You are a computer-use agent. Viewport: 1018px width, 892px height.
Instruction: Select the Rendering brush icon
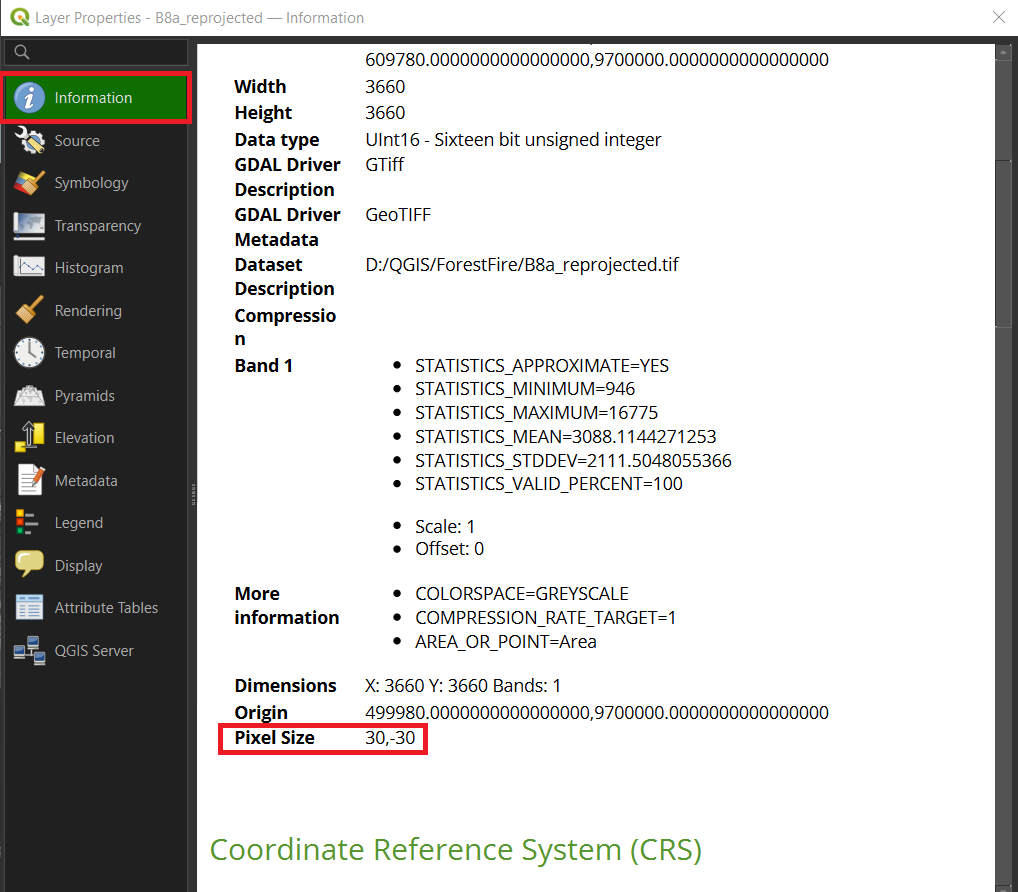click(x=30, y=311)
